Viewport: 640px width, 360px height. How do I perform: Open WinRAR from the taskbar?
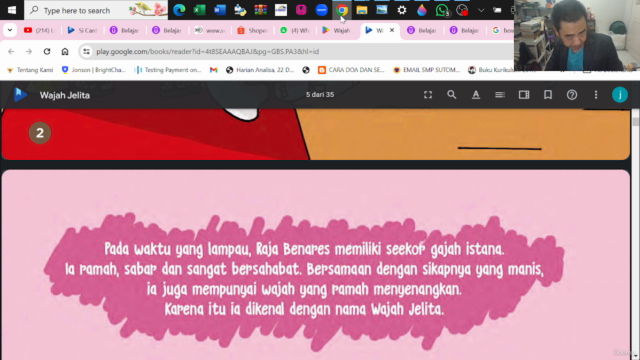260,10
